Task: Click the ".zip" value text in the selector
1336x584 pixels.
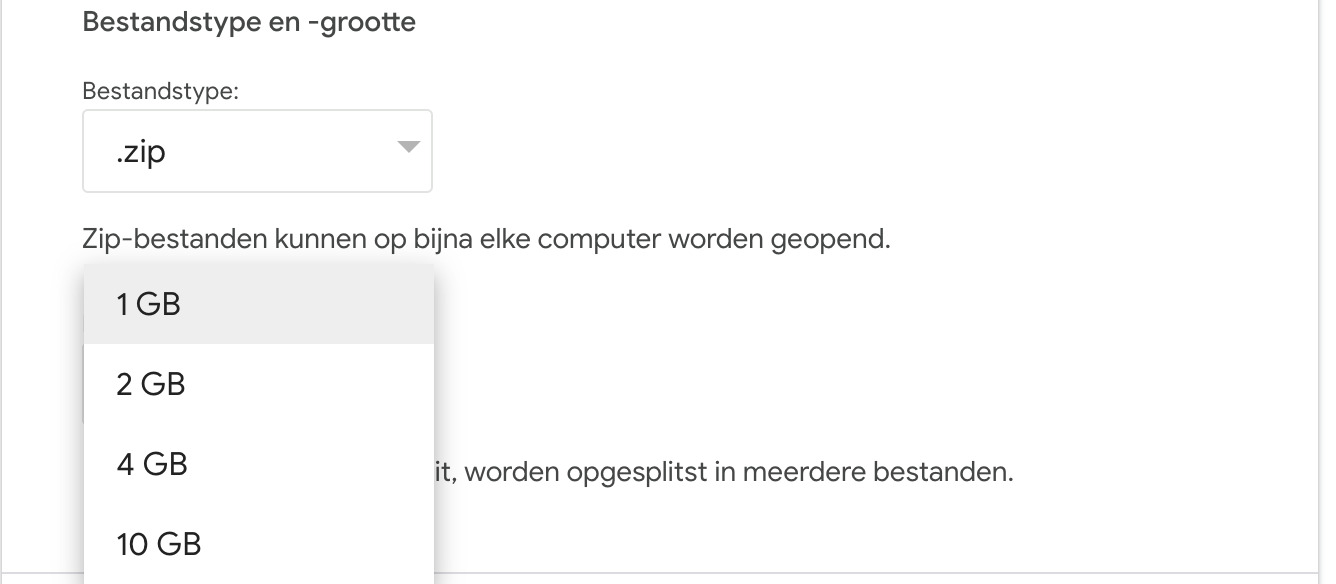Action: (x=140, y=152)
